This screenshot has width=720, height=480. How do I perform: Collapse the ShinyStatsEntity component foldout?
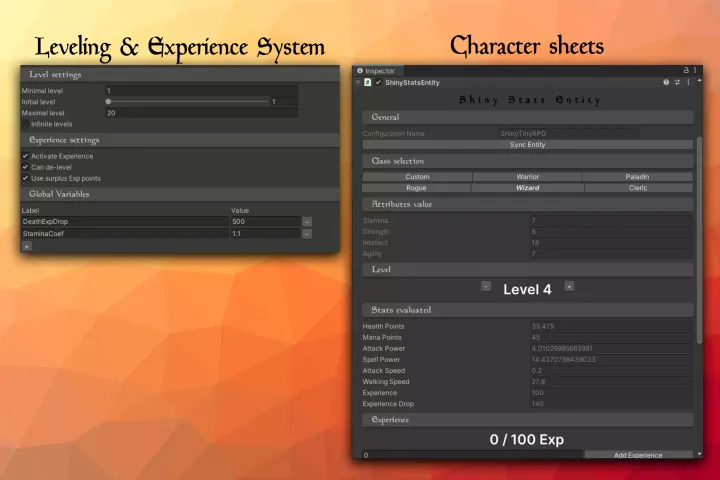pyautogui.click(x=358, y=82)
